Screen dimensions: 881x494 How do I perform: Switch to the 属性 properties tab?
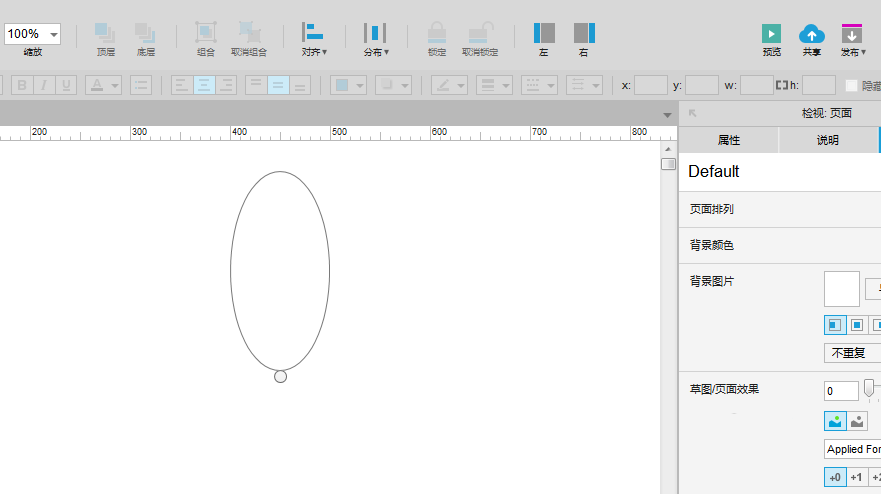728,140
